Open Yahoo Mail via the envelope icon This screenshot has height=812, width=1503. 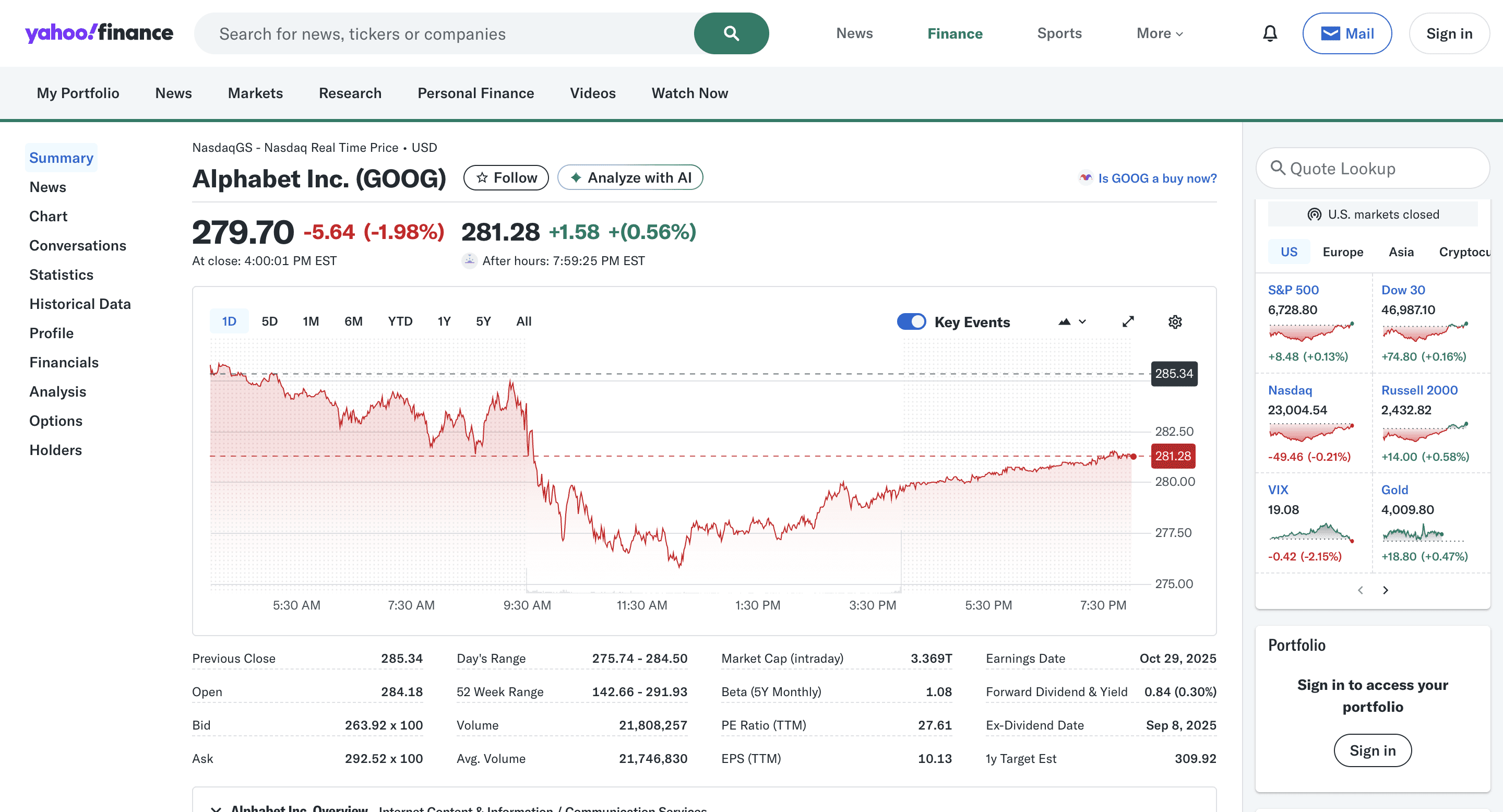point(1331,33)
